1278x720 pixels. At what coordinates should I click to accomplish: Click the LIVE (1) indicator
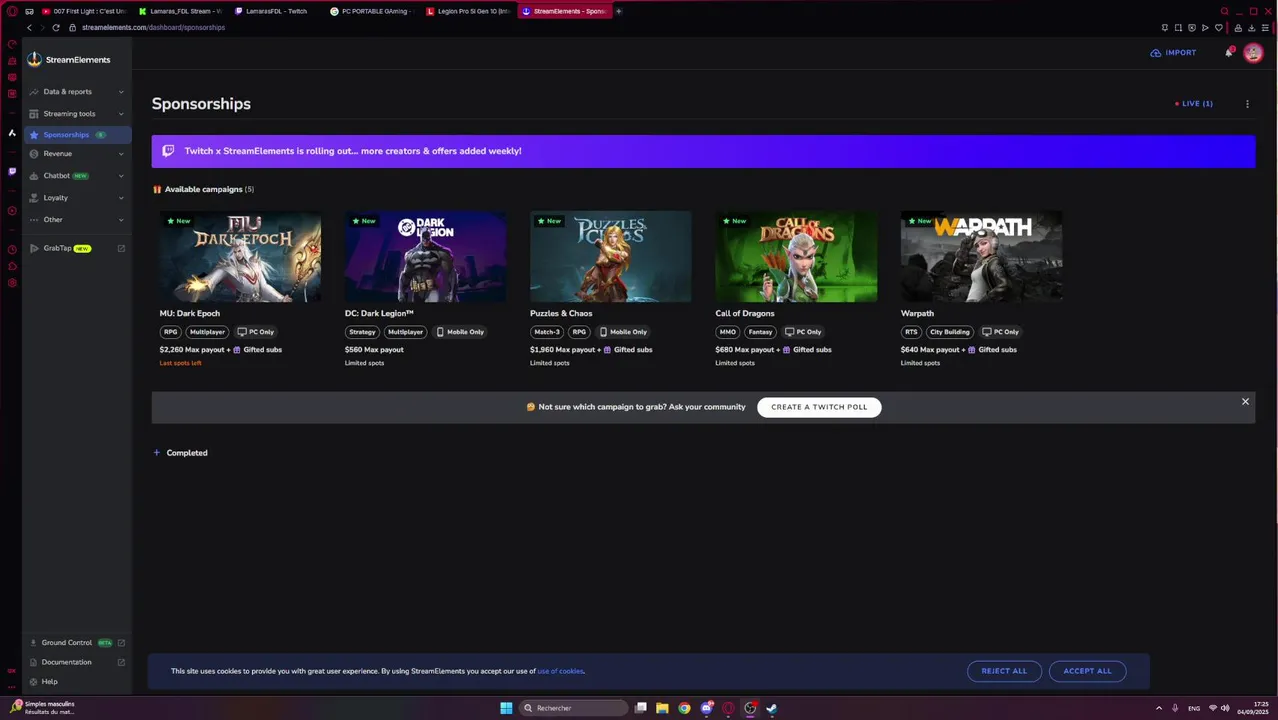pyautogui.click(x=1194, y=104)
